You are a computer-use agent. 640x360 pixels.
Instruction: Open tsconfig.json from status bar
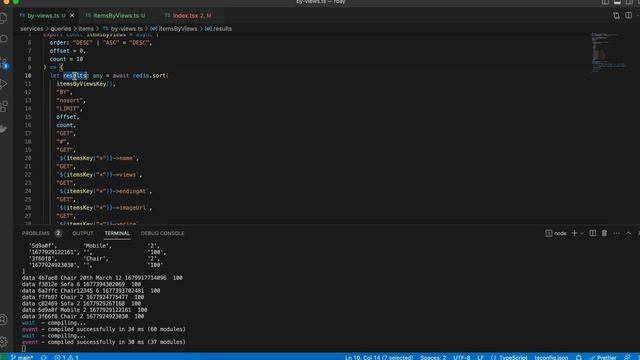coord(551,357)
